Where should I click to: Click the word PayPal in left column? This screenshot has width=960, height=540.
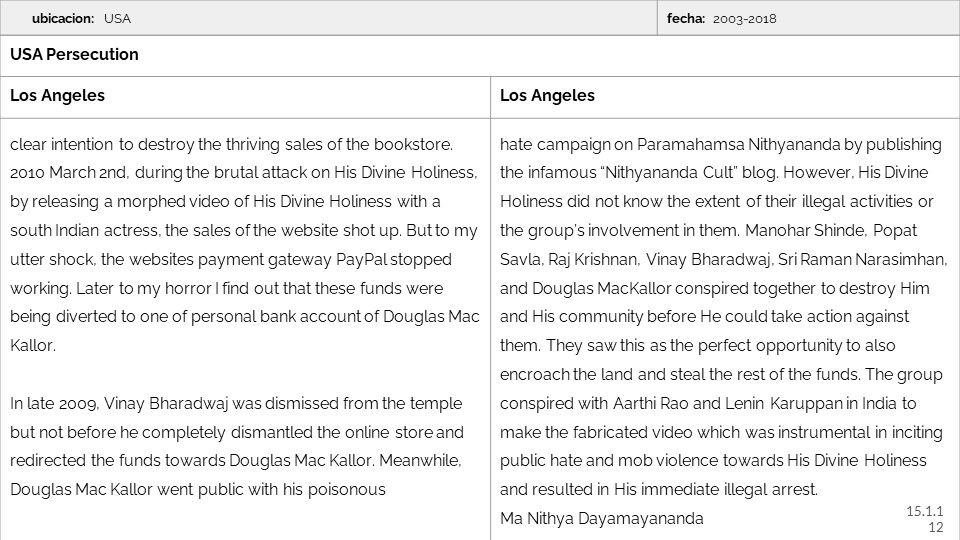[363, 260]
